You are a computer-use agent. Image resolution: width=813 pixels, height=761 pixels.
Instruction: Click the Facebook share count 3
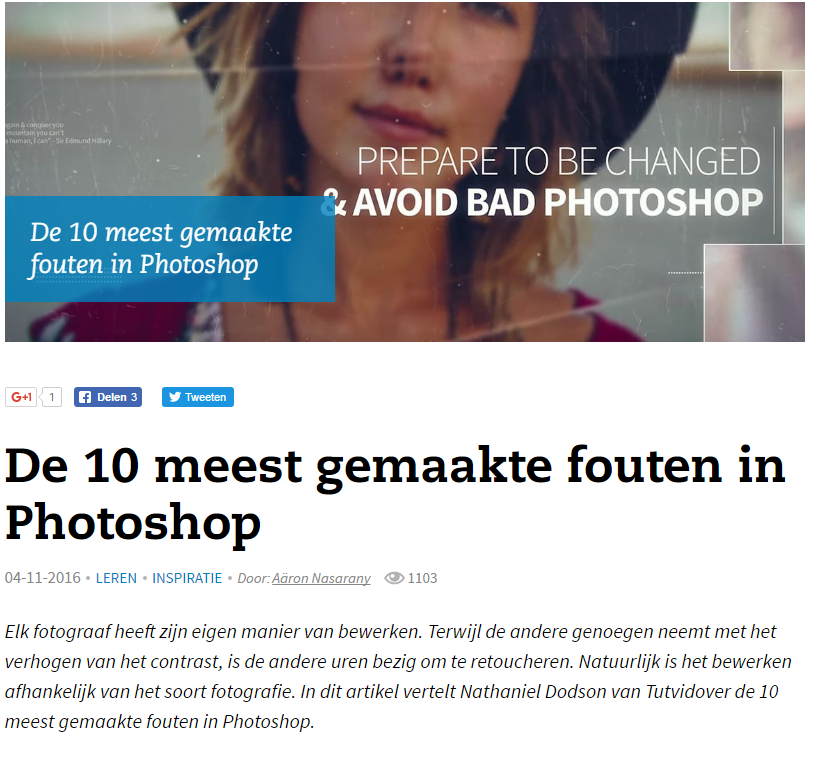pos(134,397)
